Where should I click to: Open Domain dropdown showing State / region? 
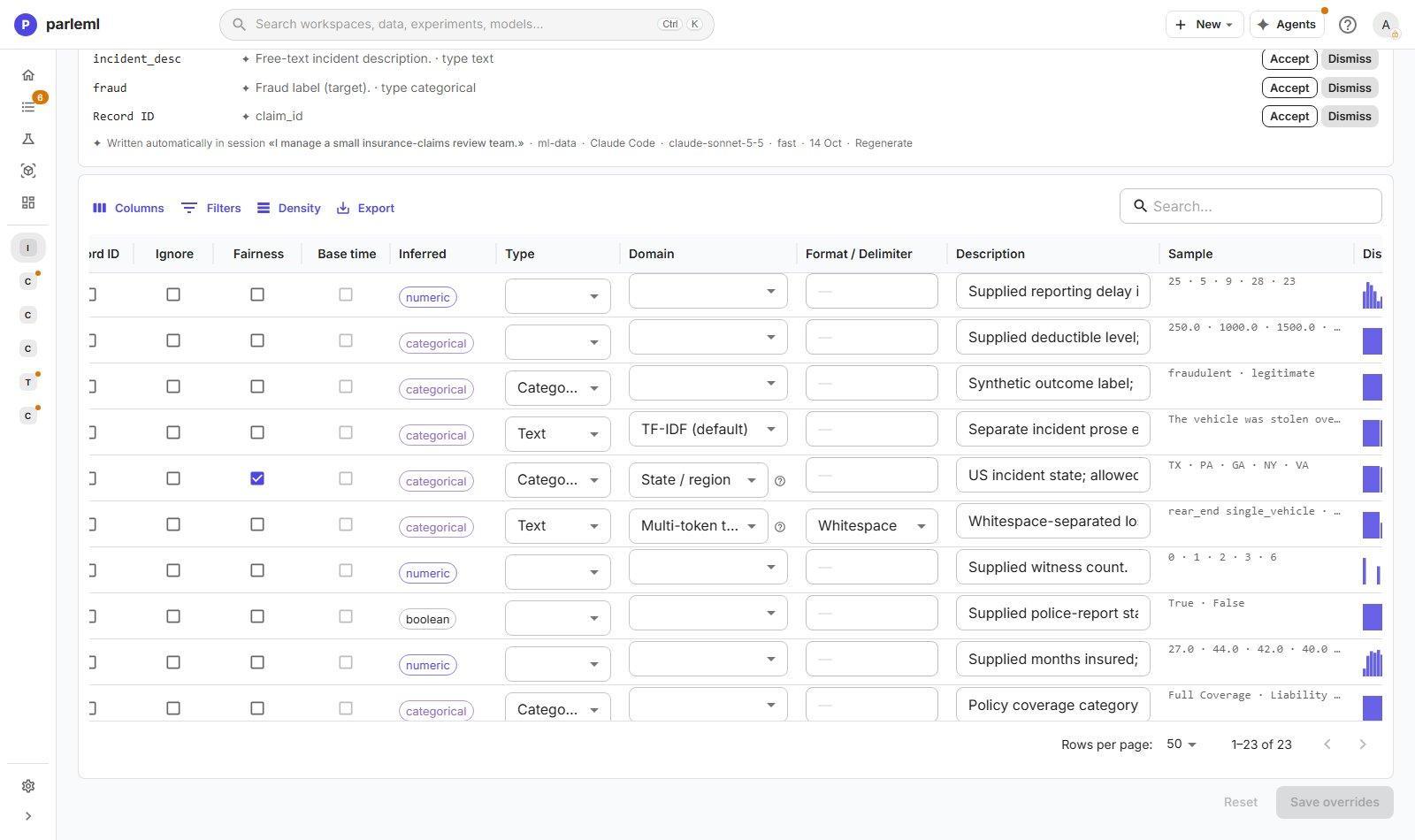[699, 479]
